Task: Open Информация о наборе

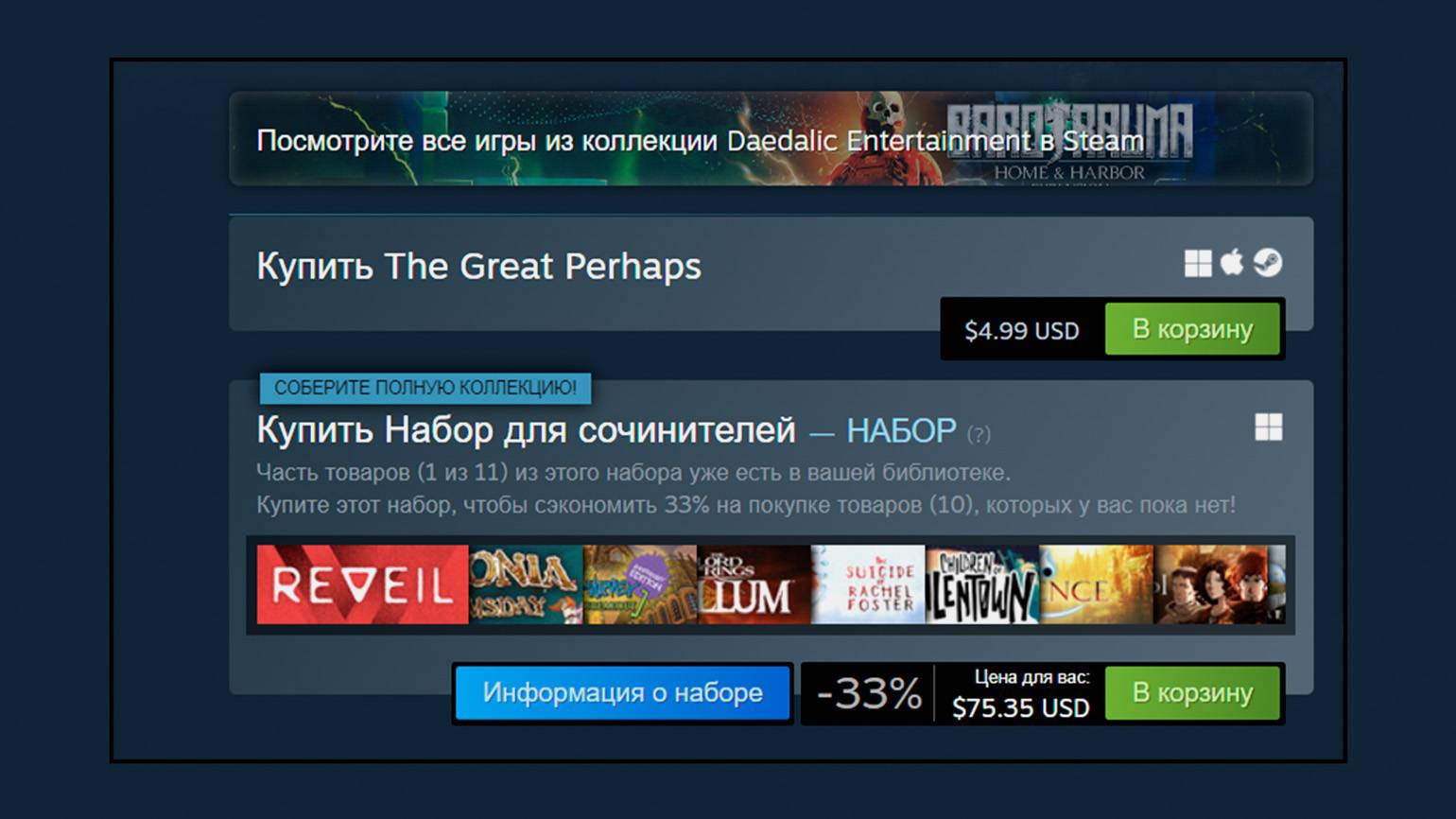Action: point(622,693)
